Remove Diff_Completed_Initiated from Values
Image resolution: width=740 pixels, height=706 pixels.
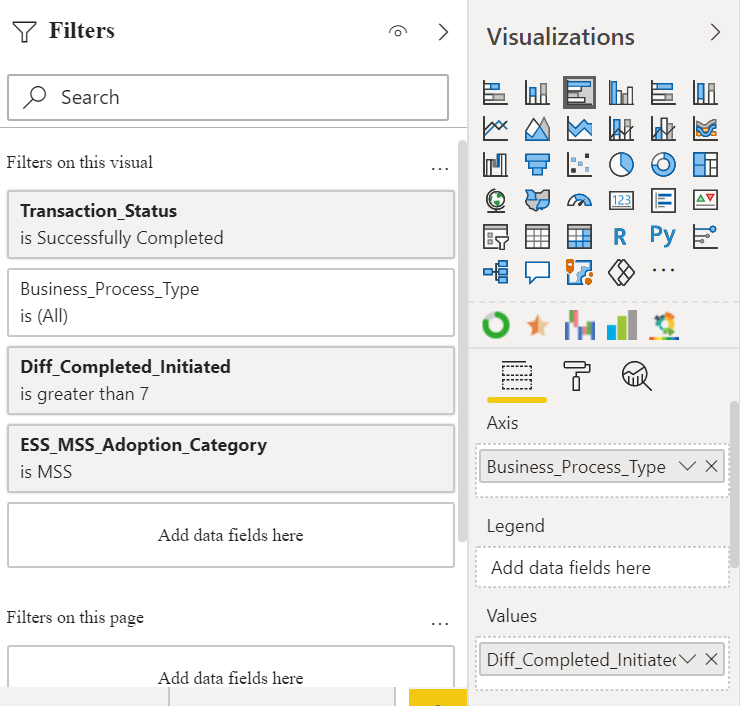[711, 659]
